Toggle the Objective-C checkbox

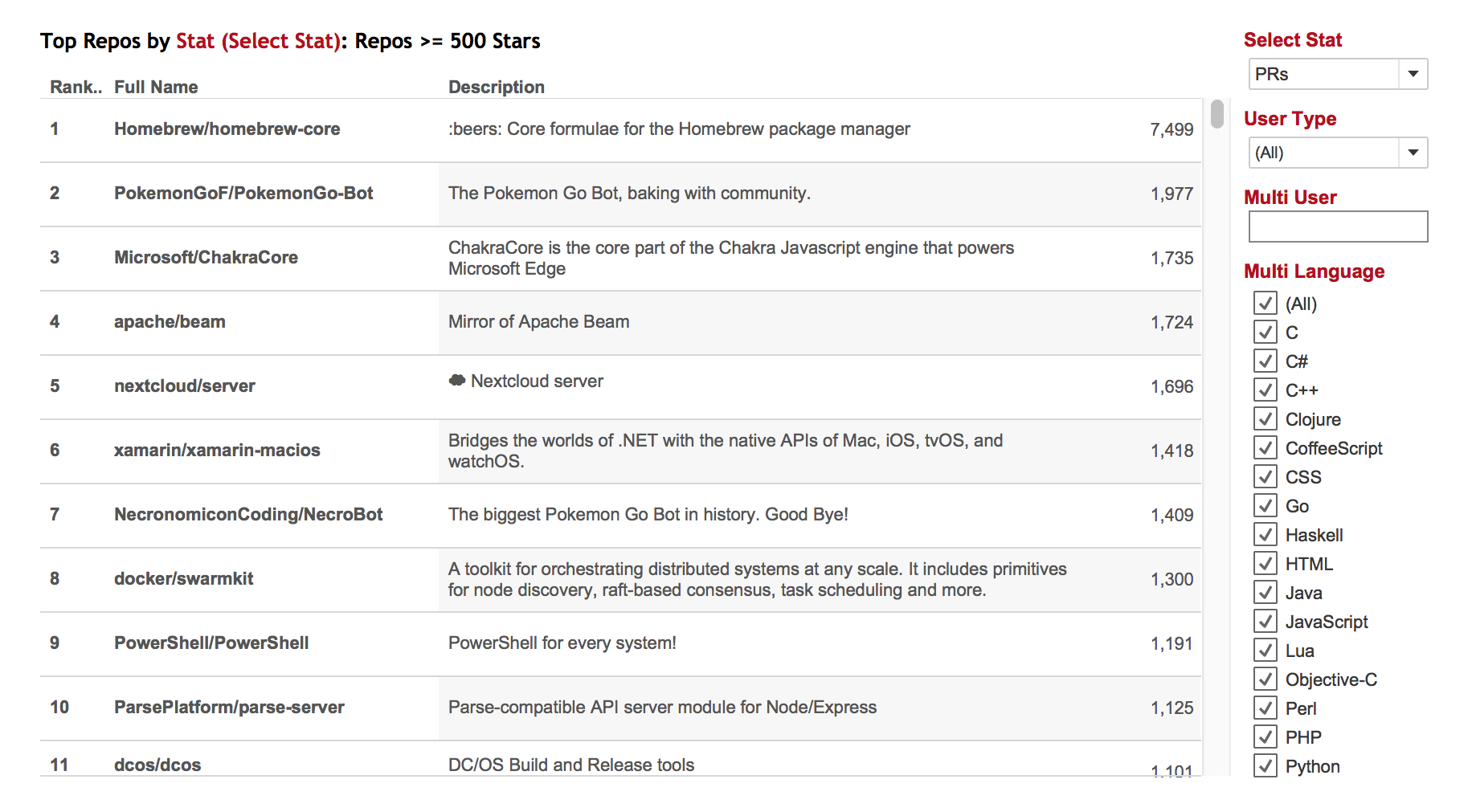[x=1266, y=679]
